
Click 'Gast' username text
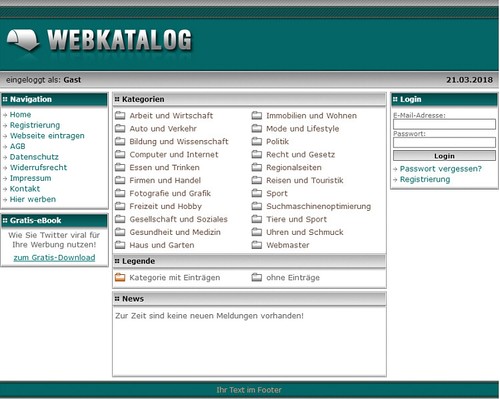pyautogui.click(x=72, y=80)
